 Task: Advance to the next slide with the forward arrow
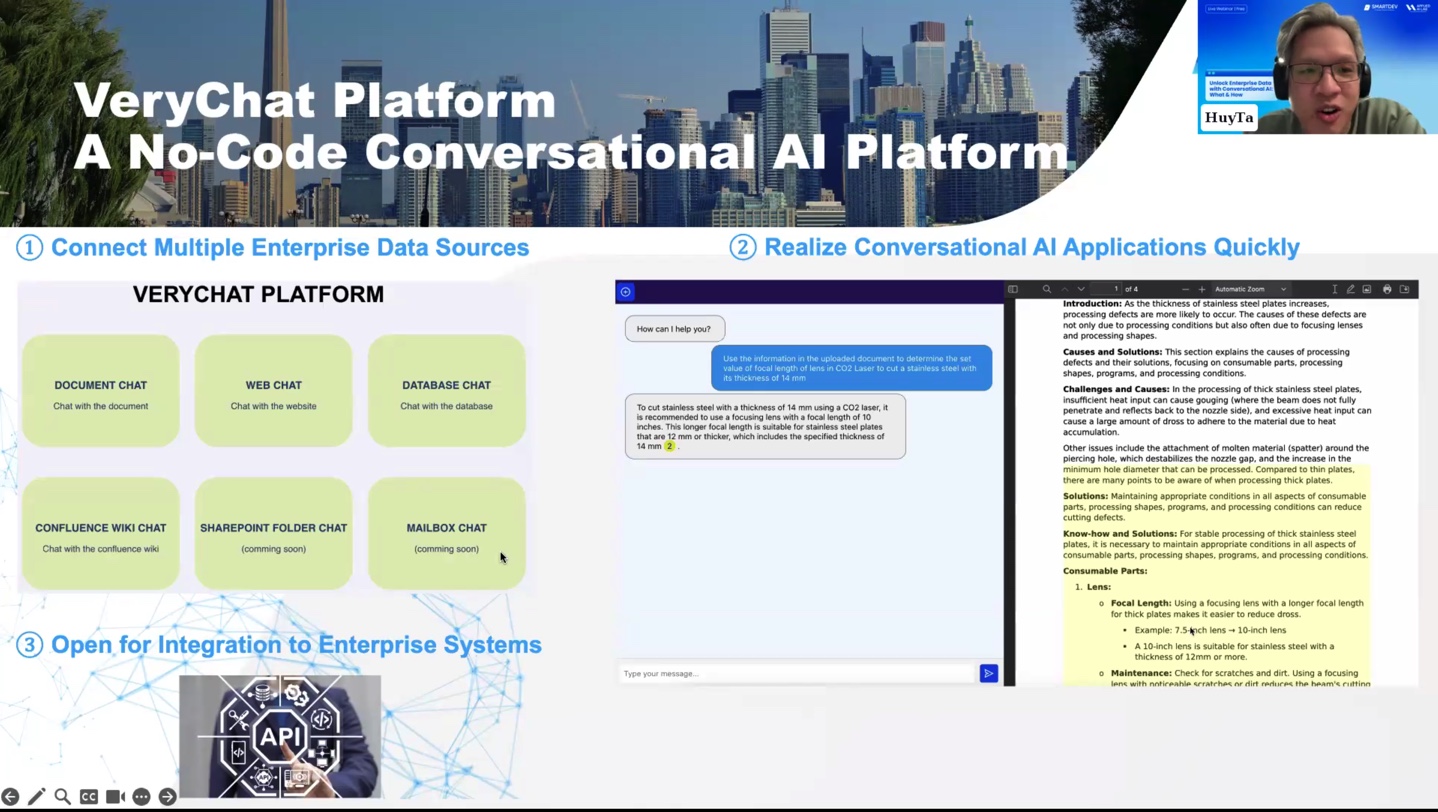pyautogui.click(x=167, y=797)
